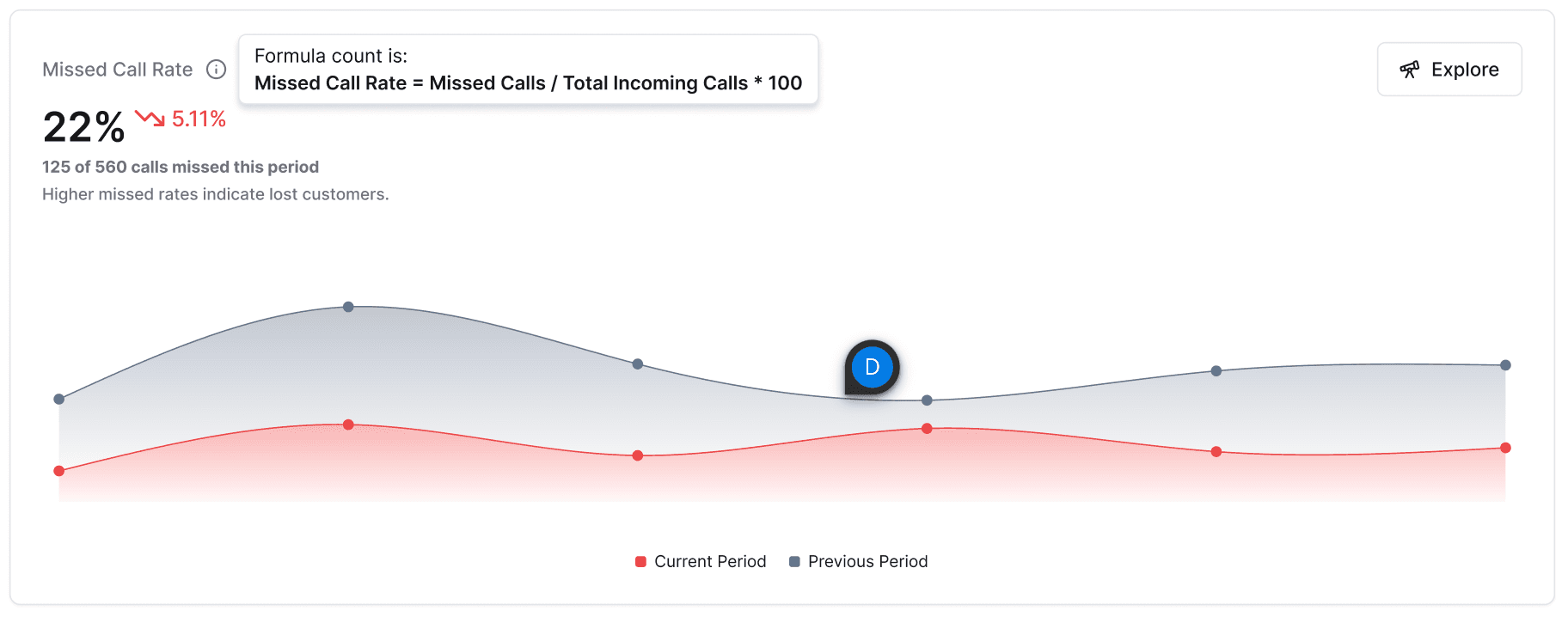Toggle the Previous Period legend label

pyautogui.click(x=867, y=561)
